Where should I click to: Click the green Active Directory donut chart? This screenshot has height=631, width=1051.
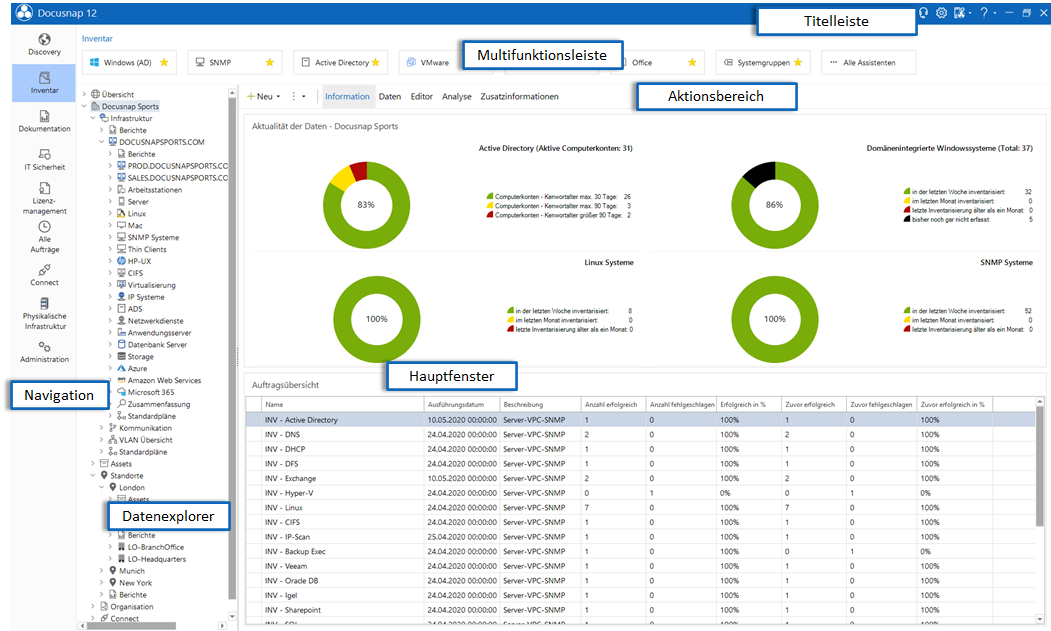pyautogui.click(x=366, y=205)
